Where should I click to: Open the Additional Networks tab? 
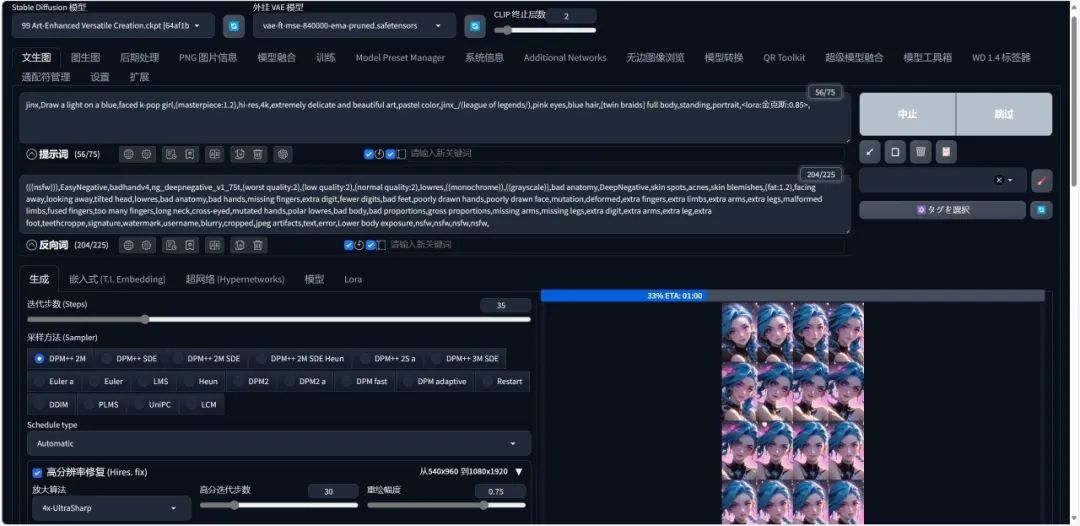[565, 58]
